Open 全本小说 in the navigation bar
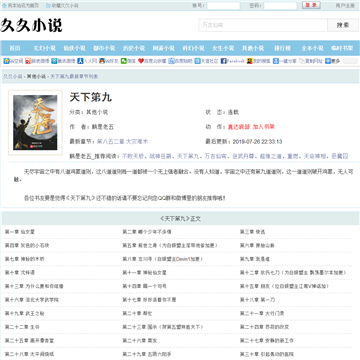Screen dimensions: 360x360 pyautogui.click(x=312, y=48)
